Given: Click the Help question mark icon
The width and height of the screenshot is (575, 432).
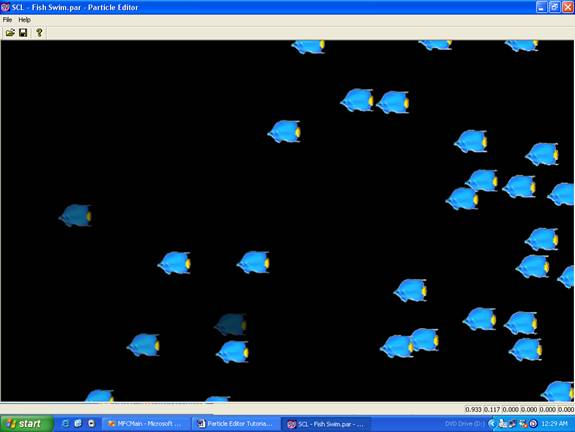Looking at the screenshot, I should coord(39,33).
